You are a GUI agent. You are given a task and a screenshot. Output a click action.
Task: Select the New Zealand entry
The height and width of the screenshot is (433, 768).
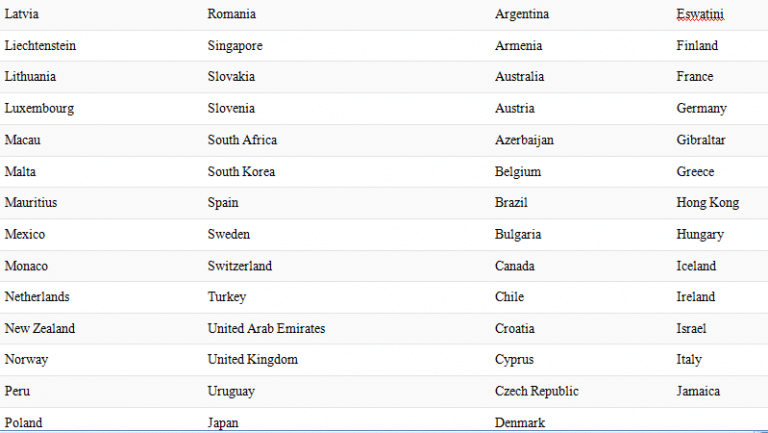pos(40,329)
